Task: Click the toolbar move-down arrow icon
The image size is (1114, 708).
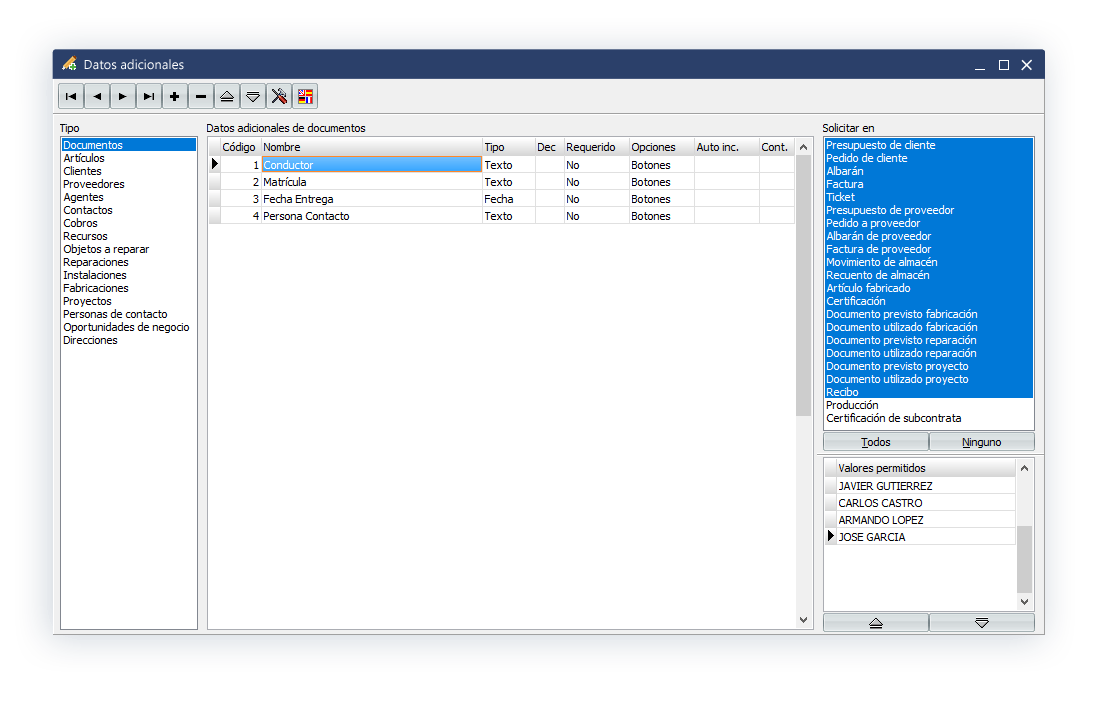Action: 253,96
